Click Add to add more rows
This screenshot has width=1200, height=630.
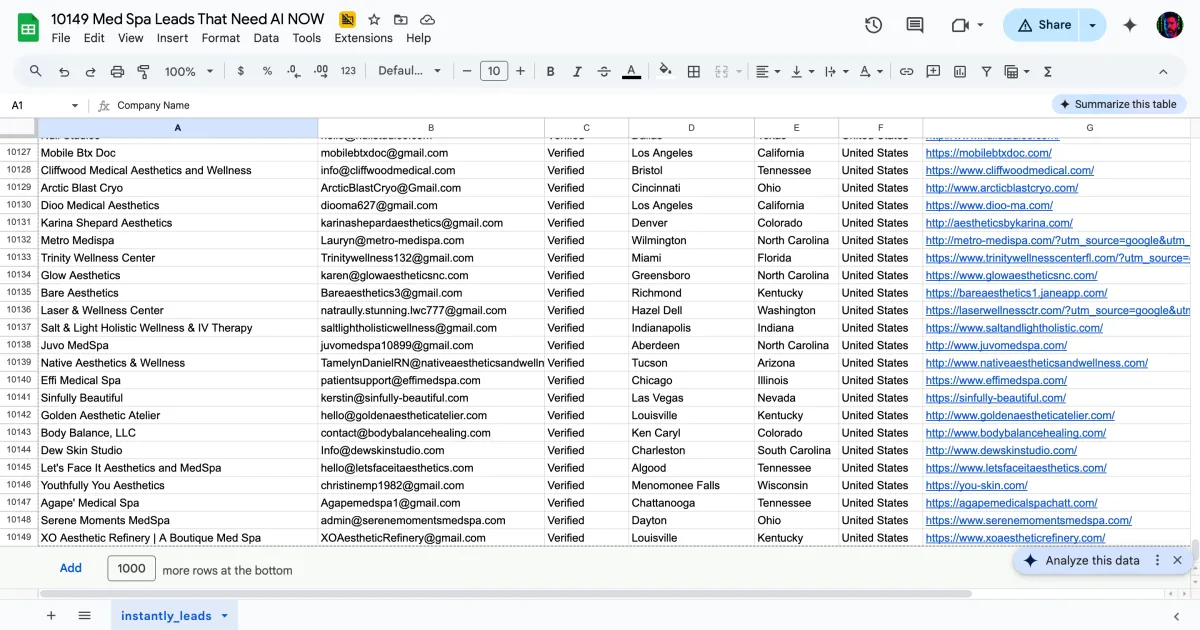70,568
